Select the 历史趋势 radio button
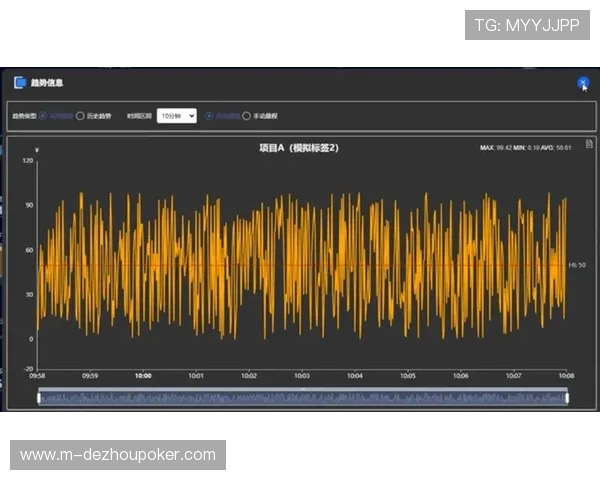 tap(80, 116)
